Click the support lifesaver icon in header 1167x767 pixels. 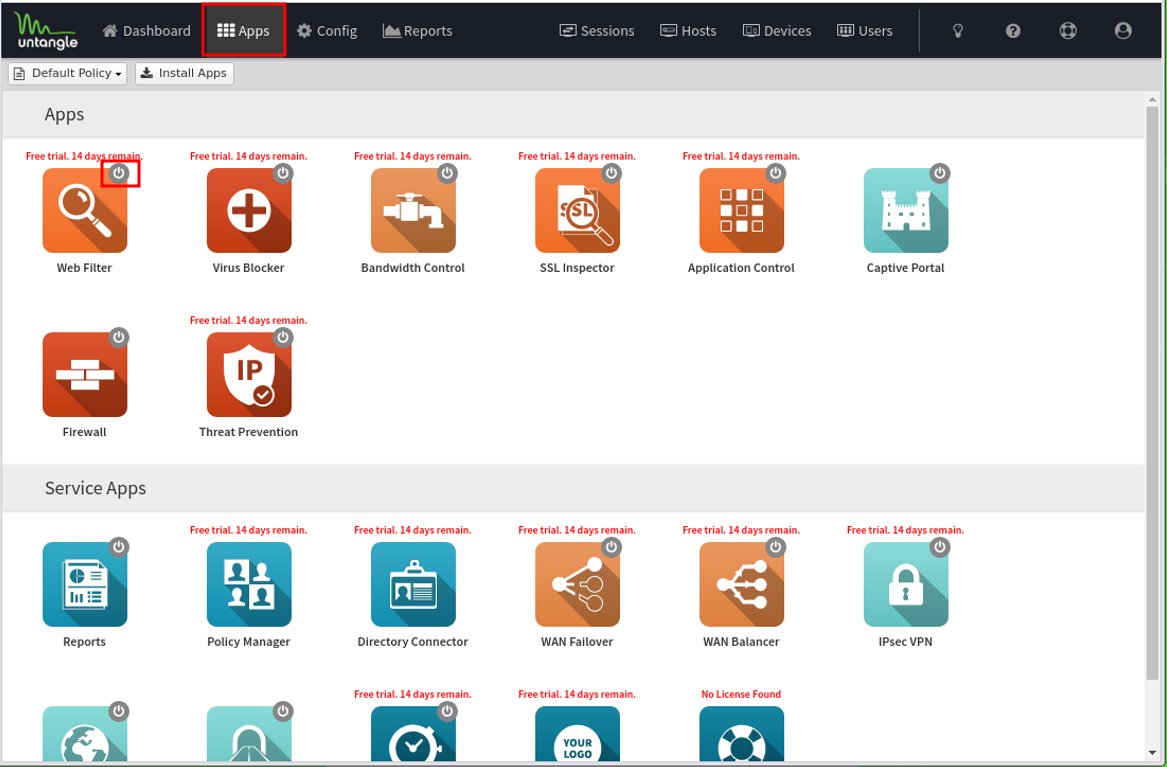[1068, 31]
